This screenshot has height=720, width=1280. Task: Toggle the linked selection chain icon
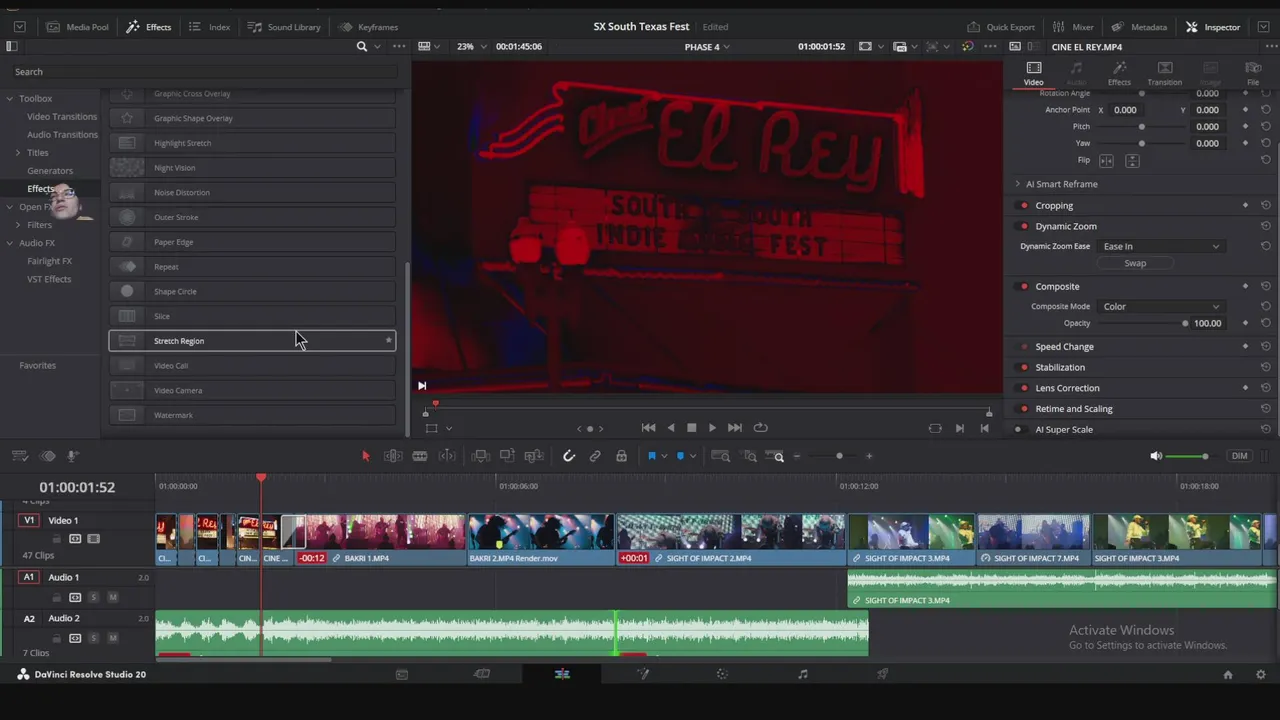tap(595, 456)
